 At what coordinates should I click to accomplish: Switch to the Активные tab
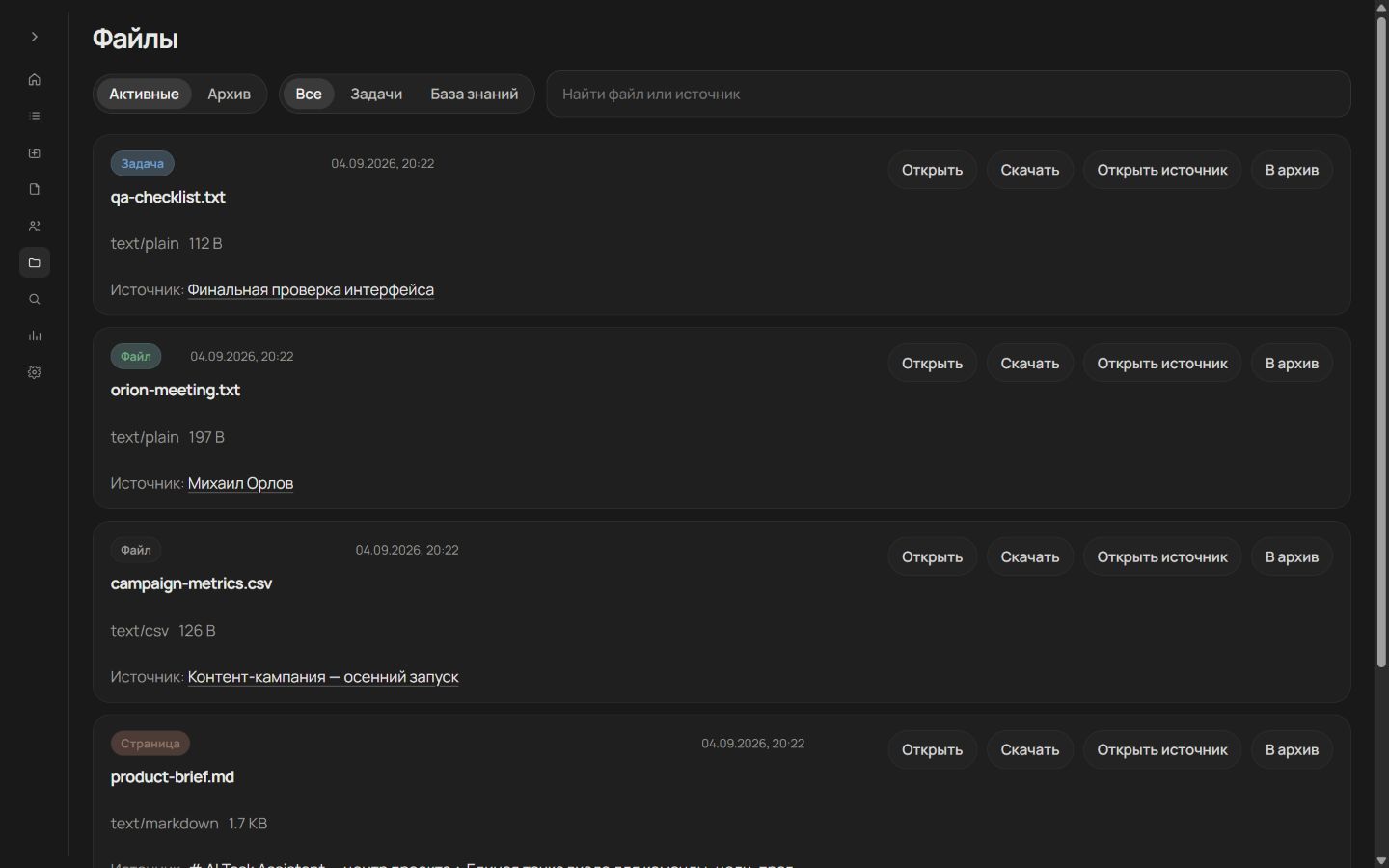pos(144,94)
